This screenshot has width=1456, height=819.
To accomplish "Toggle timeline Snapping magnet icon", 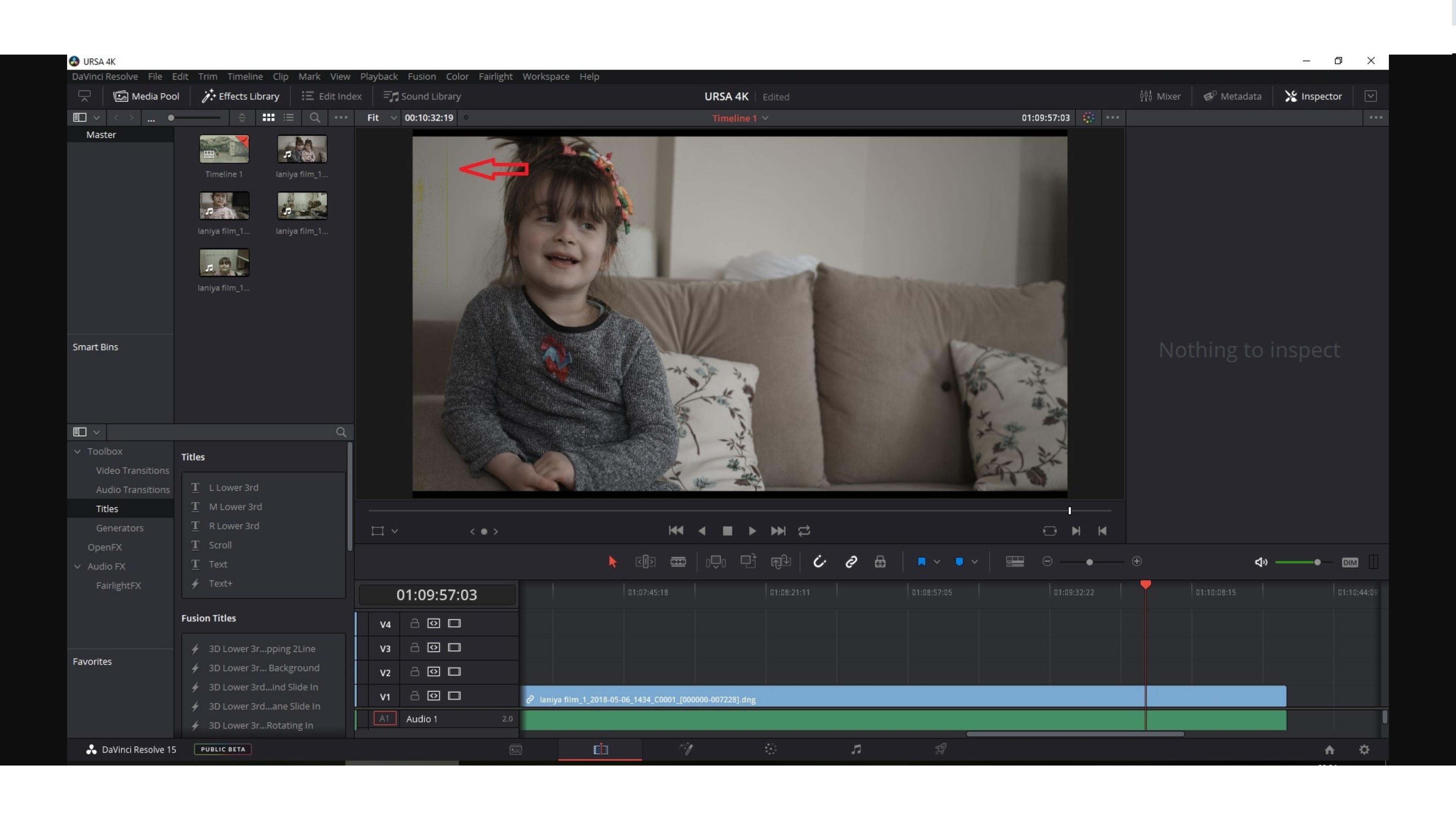I will (x=819, y=562).
